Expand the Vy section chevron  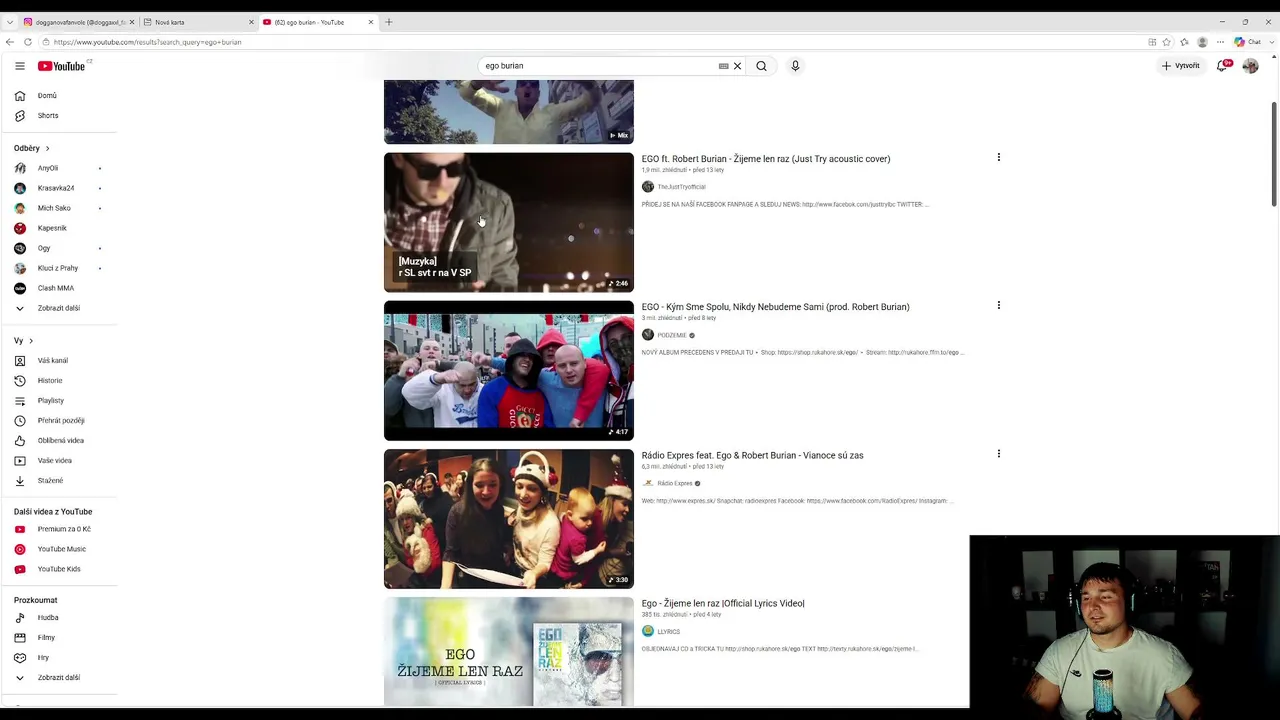pos(31,341)
